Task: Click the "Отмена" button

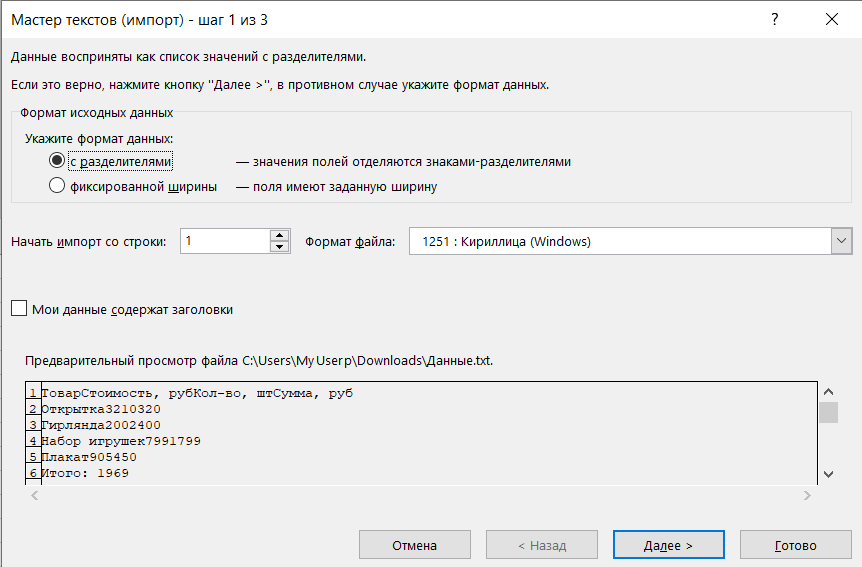Action: click(x=415, y=544)
